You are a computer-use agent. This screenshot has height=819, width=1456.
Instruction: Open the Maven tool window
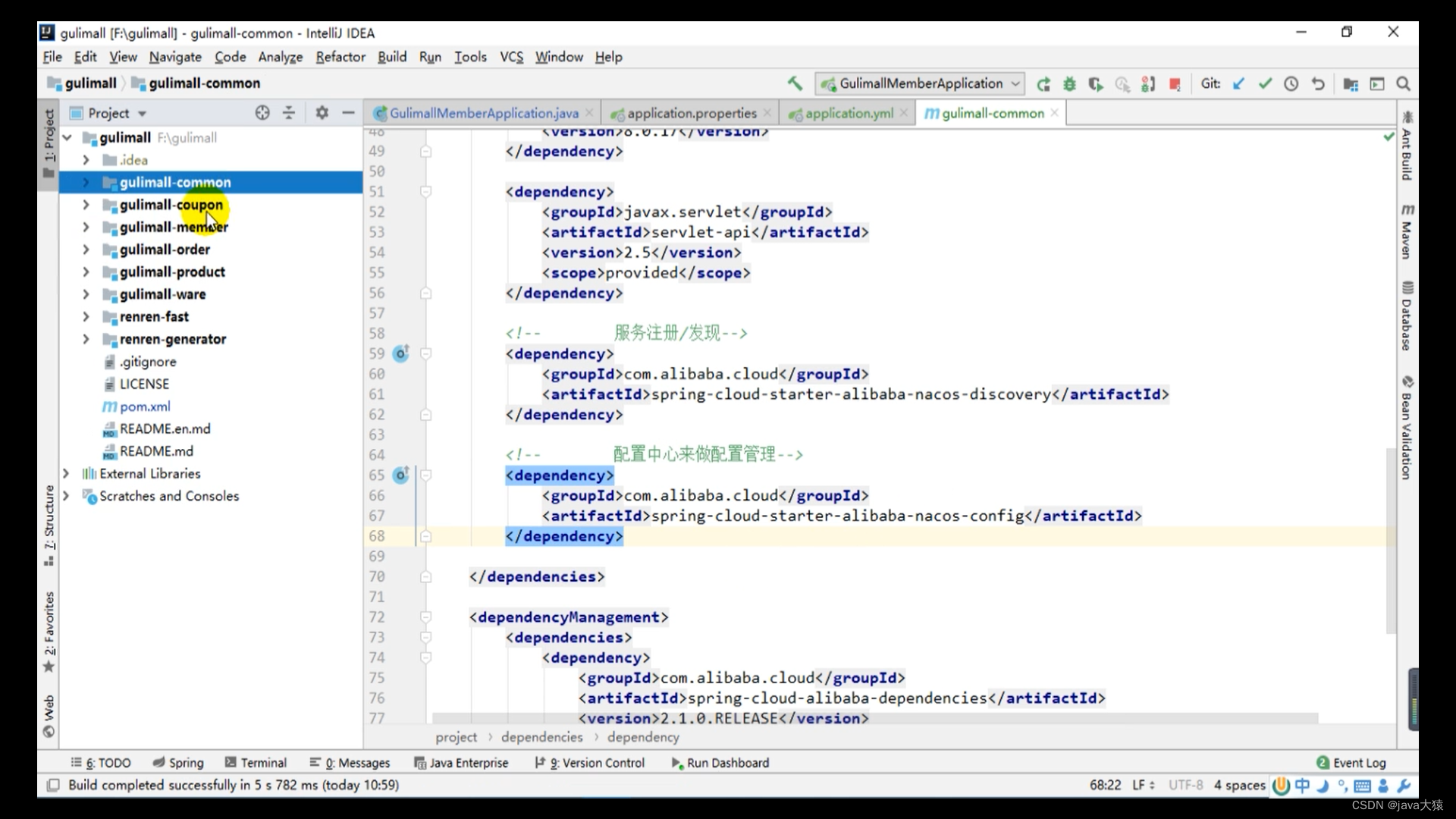pyautogui.click(x=1407, y=231)
